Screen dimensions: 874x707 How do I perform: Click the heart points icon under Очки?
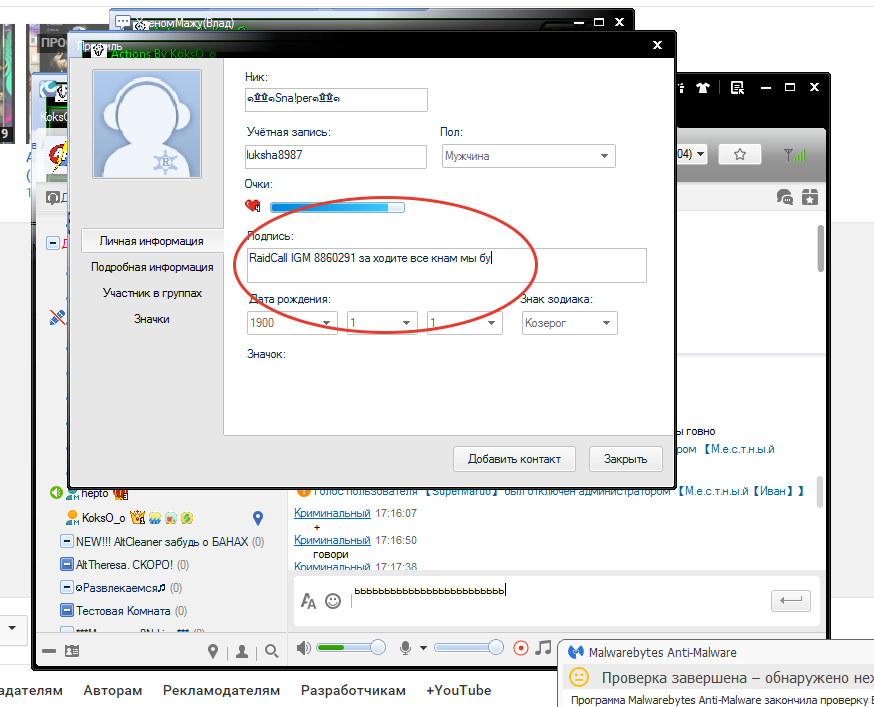253,206
